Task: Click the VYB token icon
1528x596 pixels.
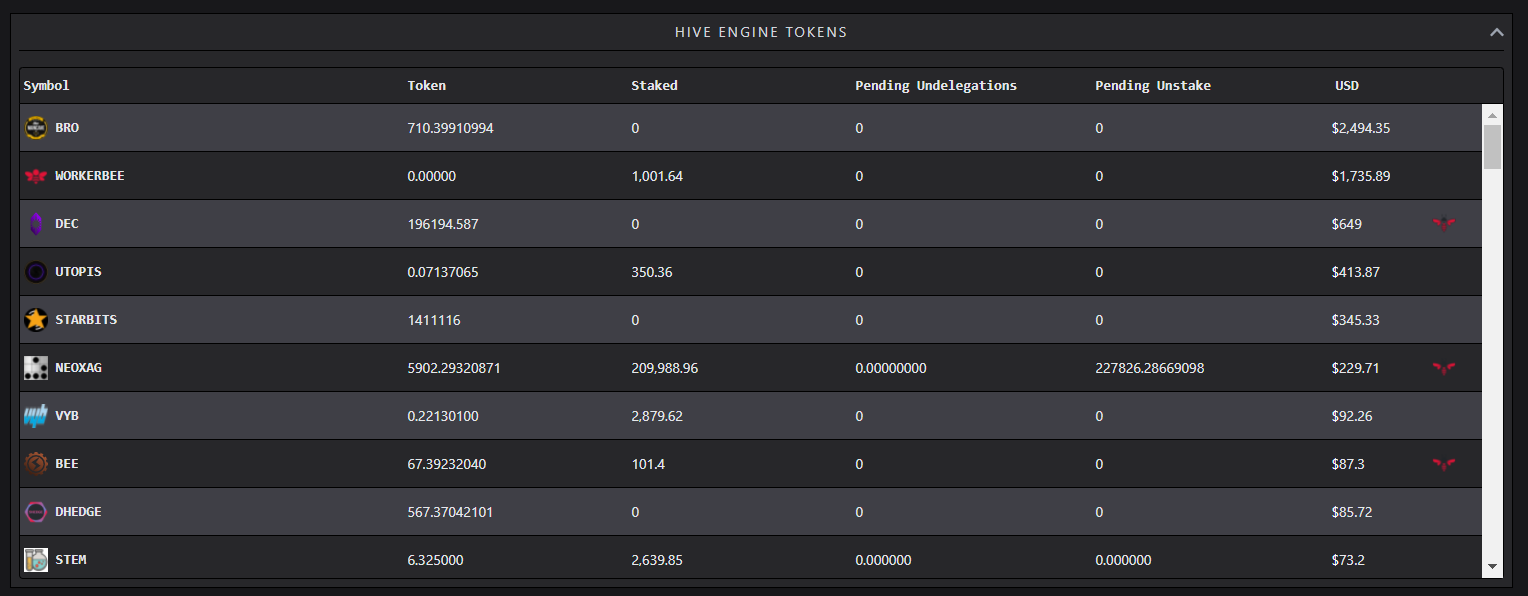Action: tap(36, 416)
